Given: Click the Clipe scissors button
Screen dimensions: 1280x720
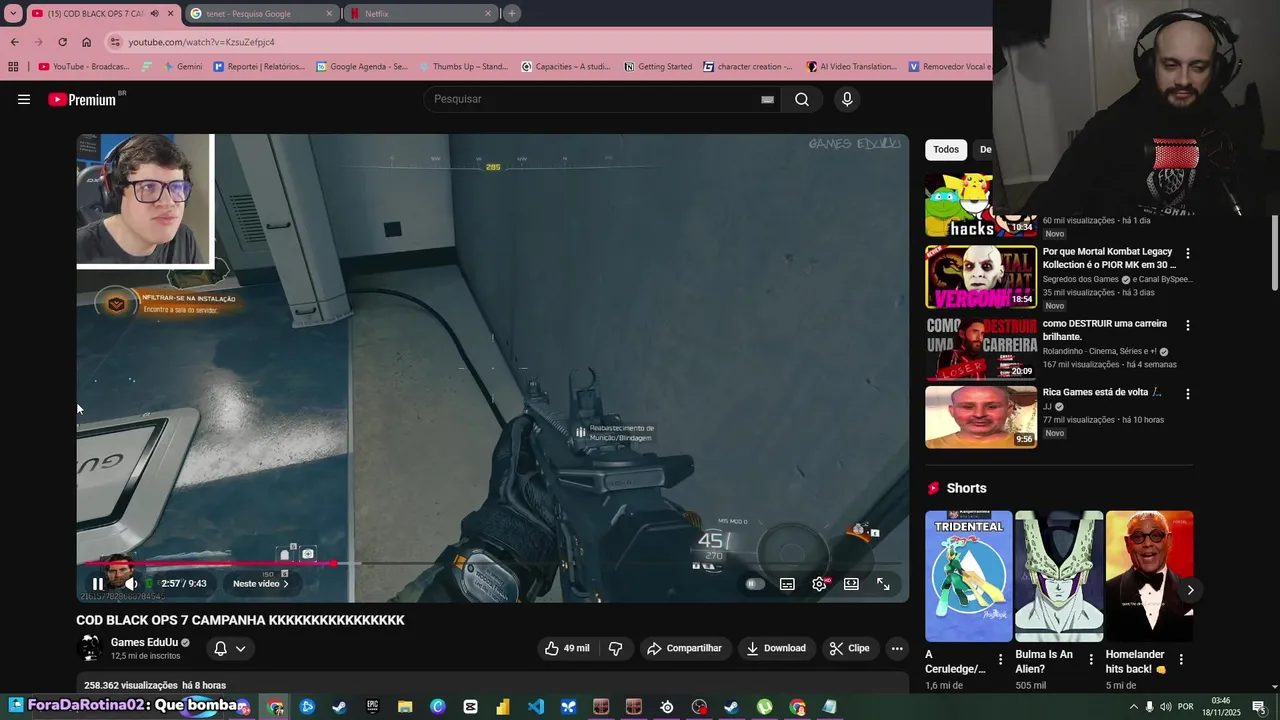Looking at the screenshot, I should (x=850, y=648).
